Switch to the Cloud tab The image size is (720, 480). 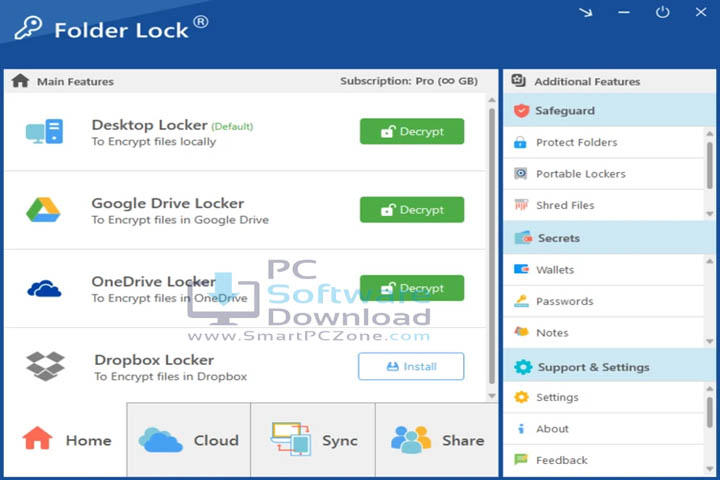189,440
